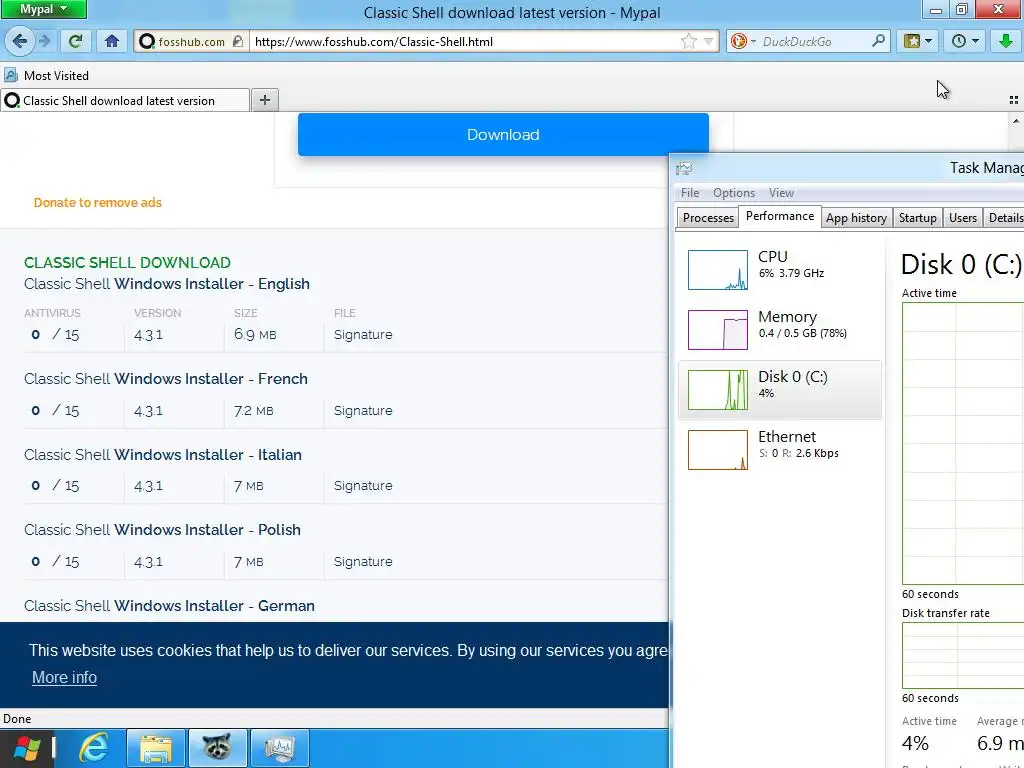The image size is (1024, 768).
Task: Select the CPU performance graph thumbnail
Action: (718, 270)
